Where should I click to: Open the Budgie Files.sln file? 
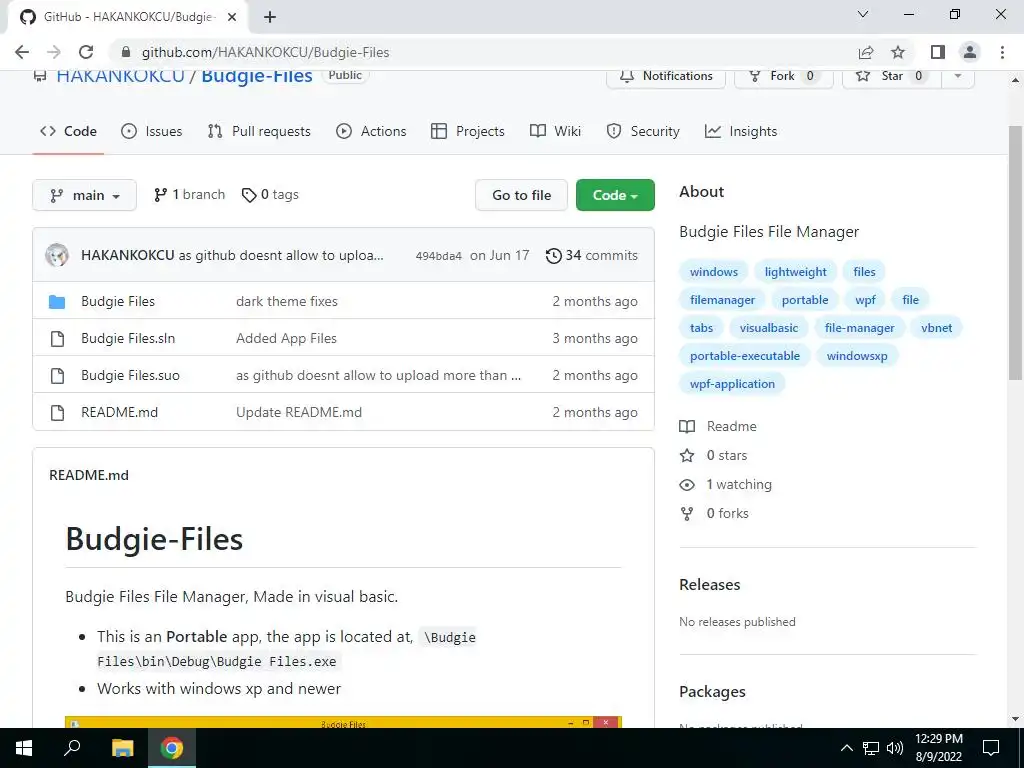click(128, 338)
